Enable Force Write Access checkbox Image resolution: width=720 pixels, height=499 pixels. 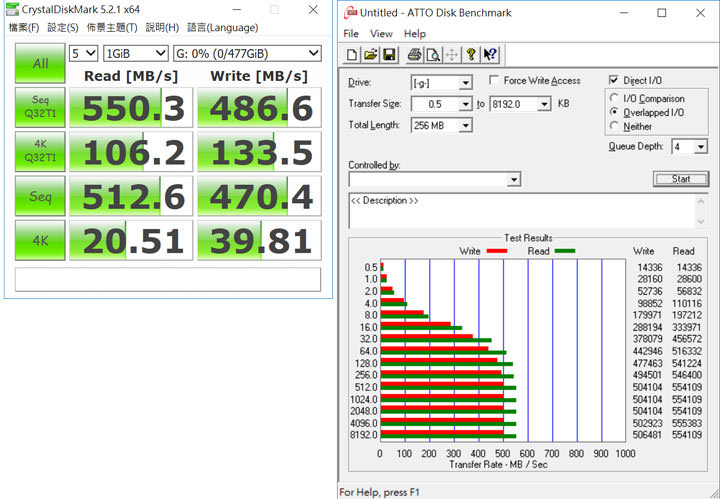click(494, 80)
